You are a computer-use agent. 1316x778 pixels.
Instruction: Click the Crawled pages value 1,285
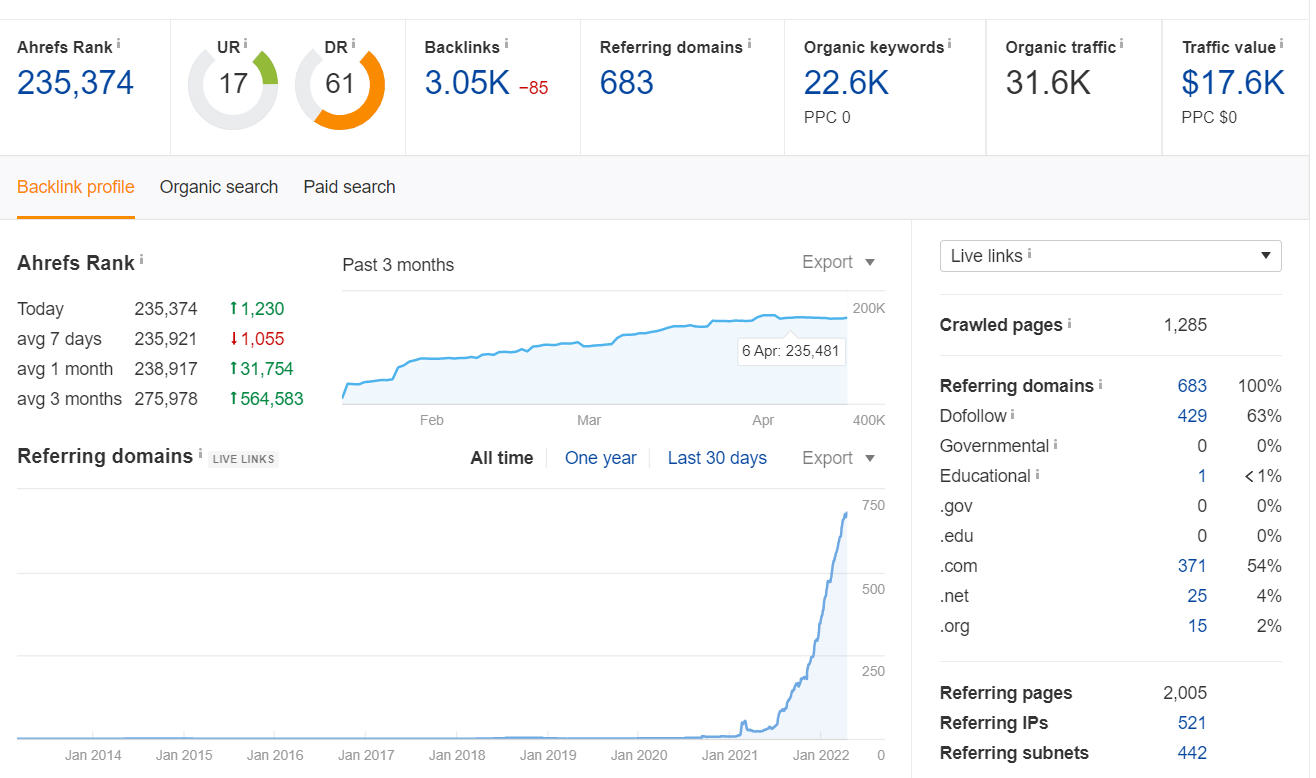tap(1185, 325)
